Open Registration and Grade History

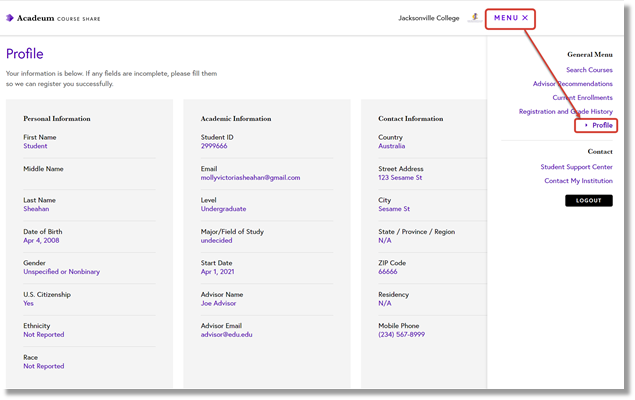click(x=565, y=112)
